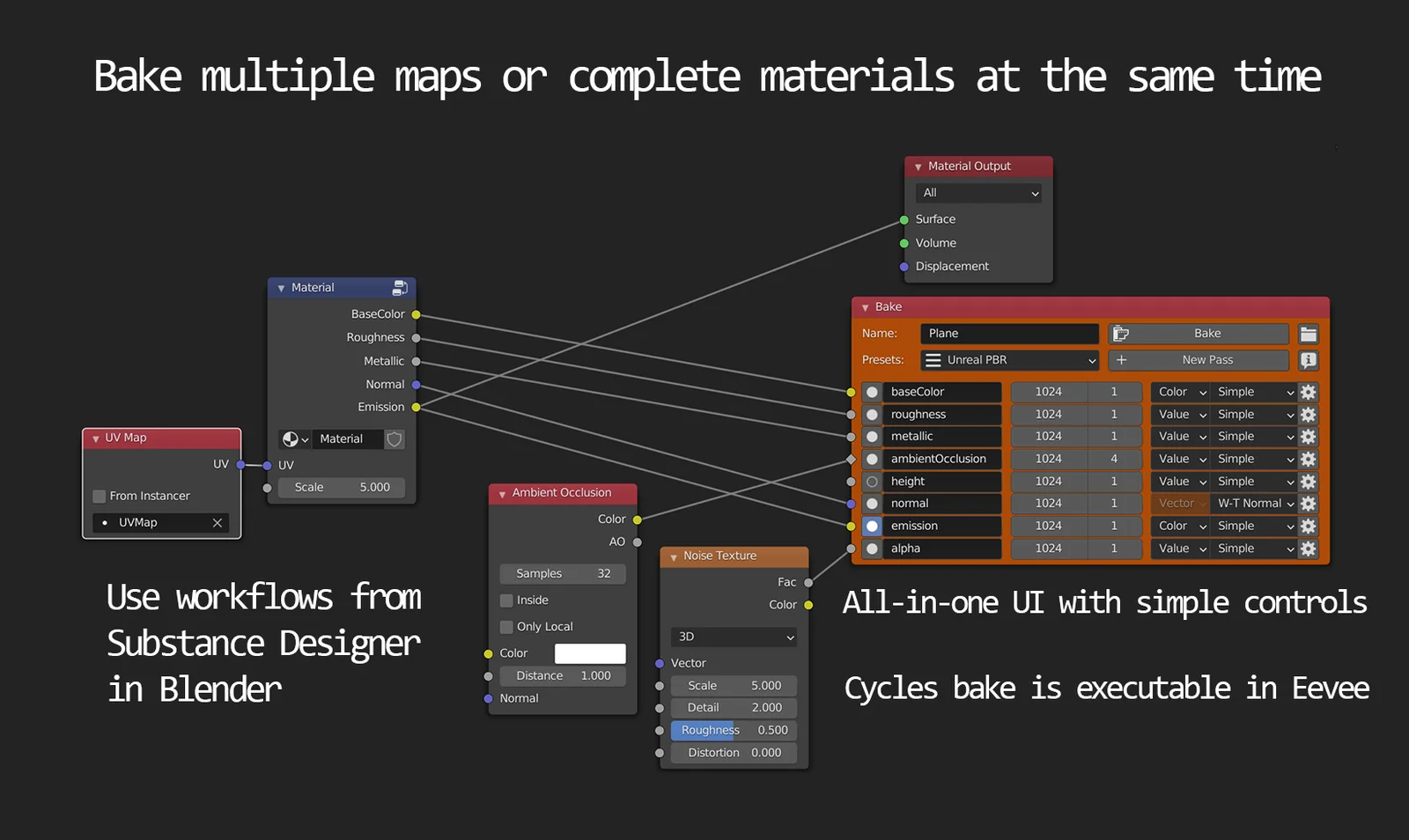Open the info icon beside New Pass

click(x=1309, y=360)
